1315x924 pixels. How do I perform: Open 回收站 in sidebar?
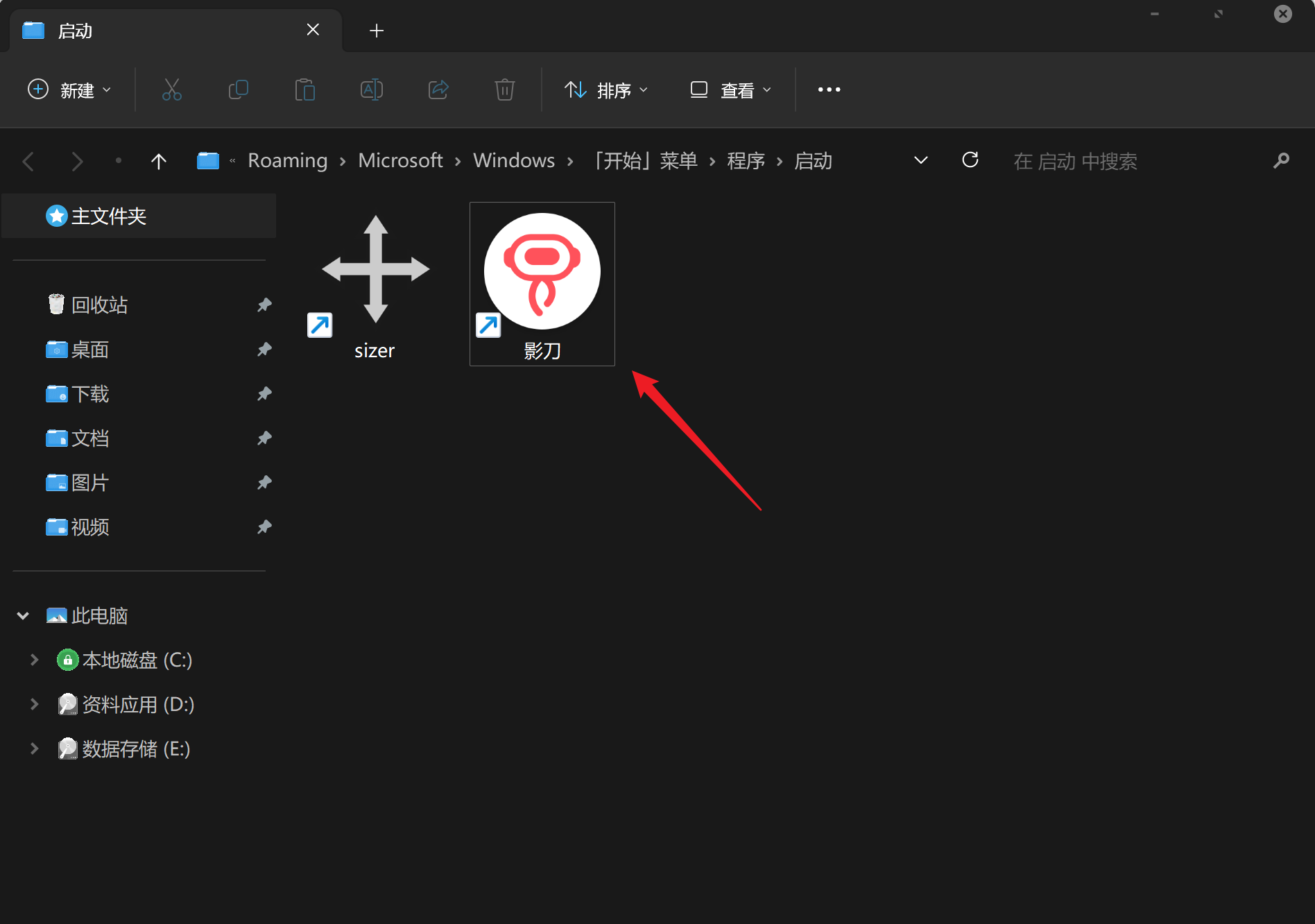coord(99,305)
